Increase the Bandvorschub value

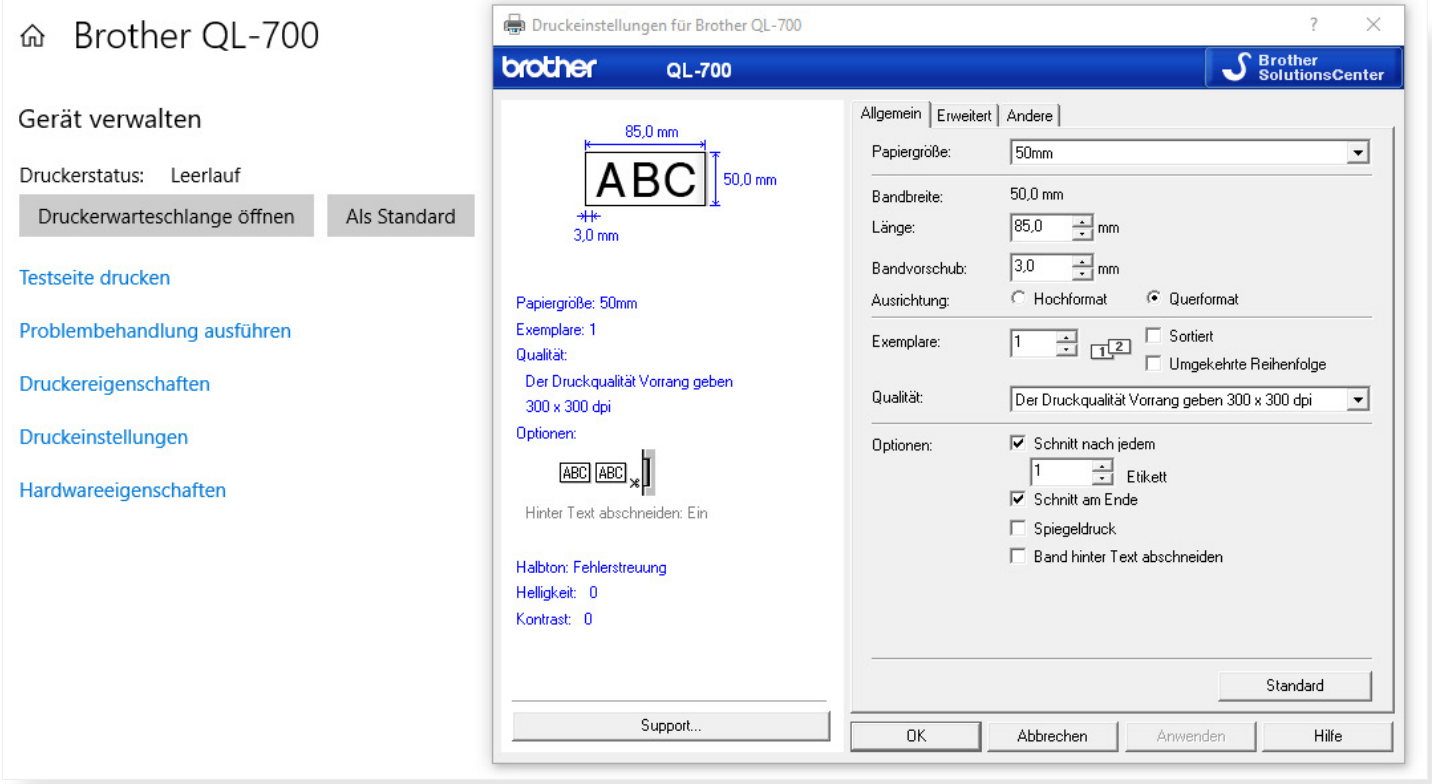[x=1083, y=262]
